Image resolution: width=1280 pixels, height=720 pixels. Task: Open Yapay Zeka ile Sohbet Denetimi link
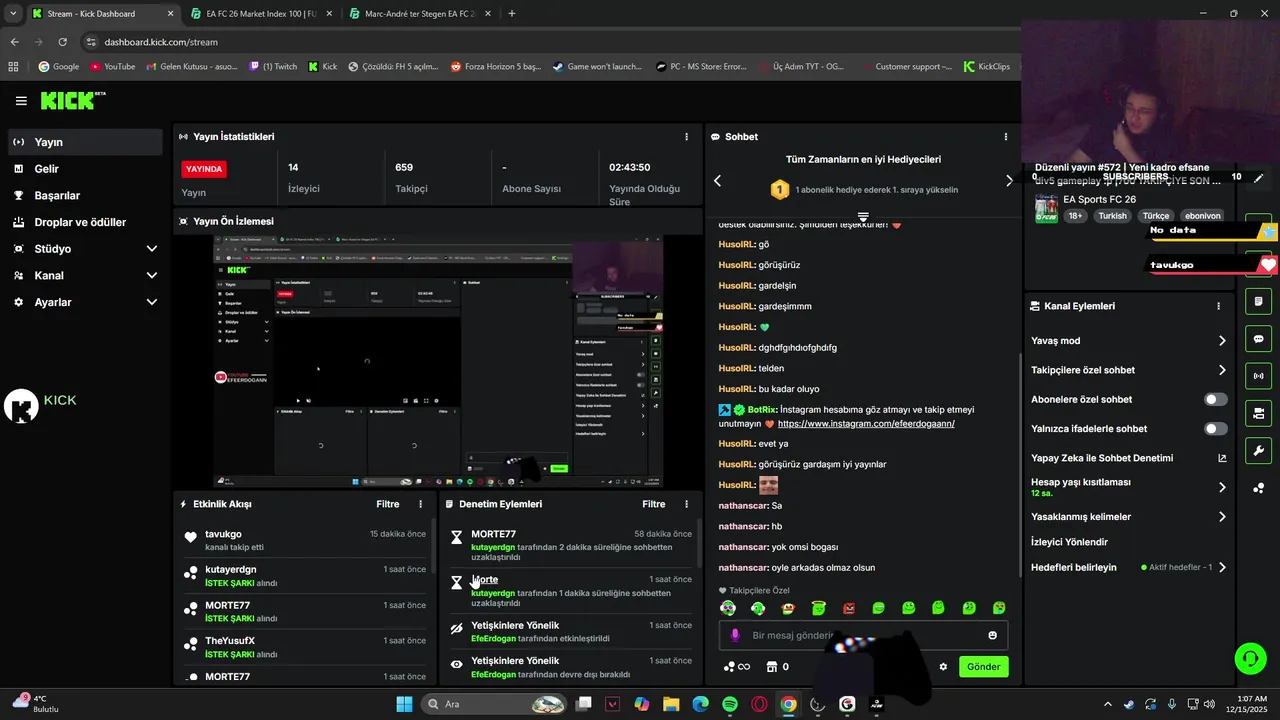(x=1130, y=458)
